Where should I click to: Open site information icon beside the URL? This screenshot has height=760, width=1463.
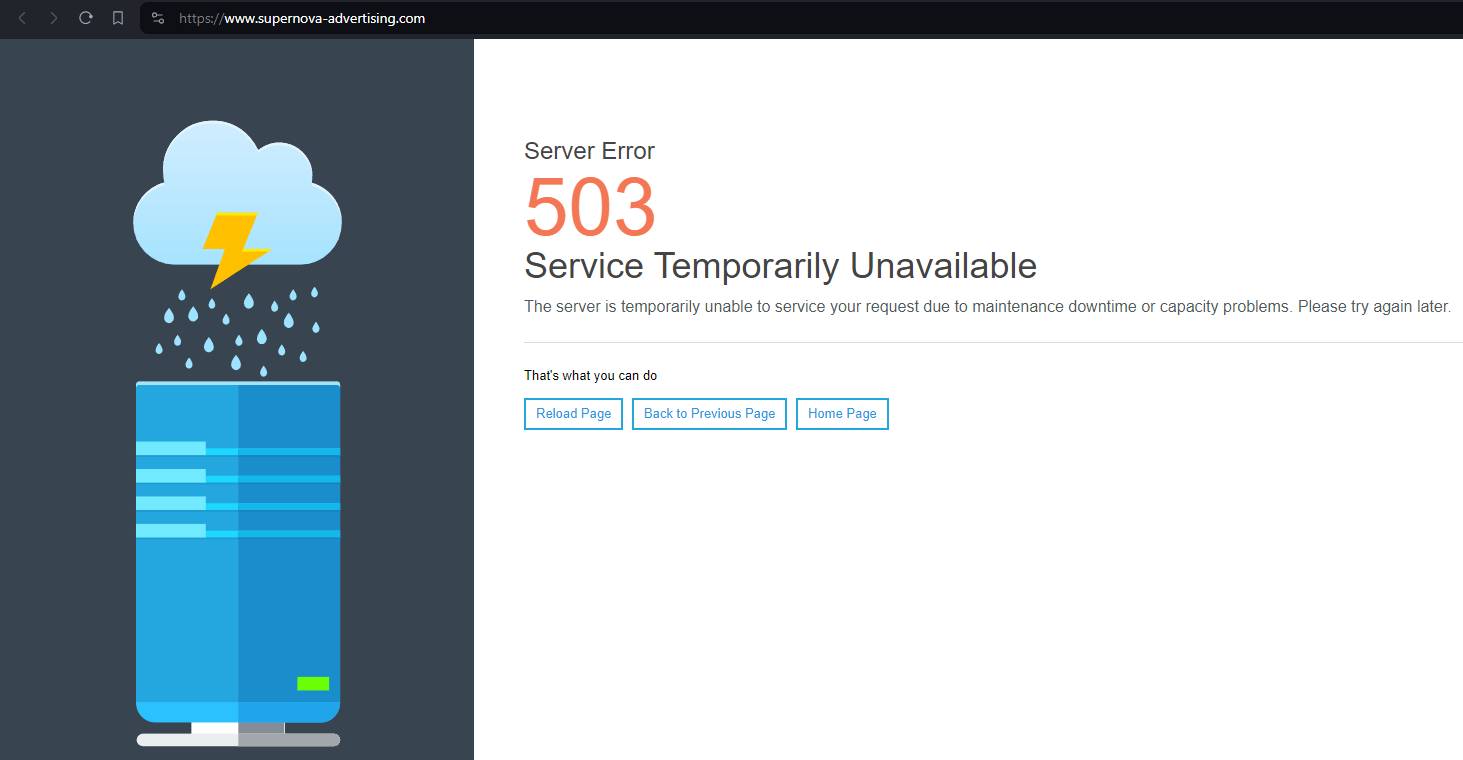pyautogui.click(x=157, y=18)
